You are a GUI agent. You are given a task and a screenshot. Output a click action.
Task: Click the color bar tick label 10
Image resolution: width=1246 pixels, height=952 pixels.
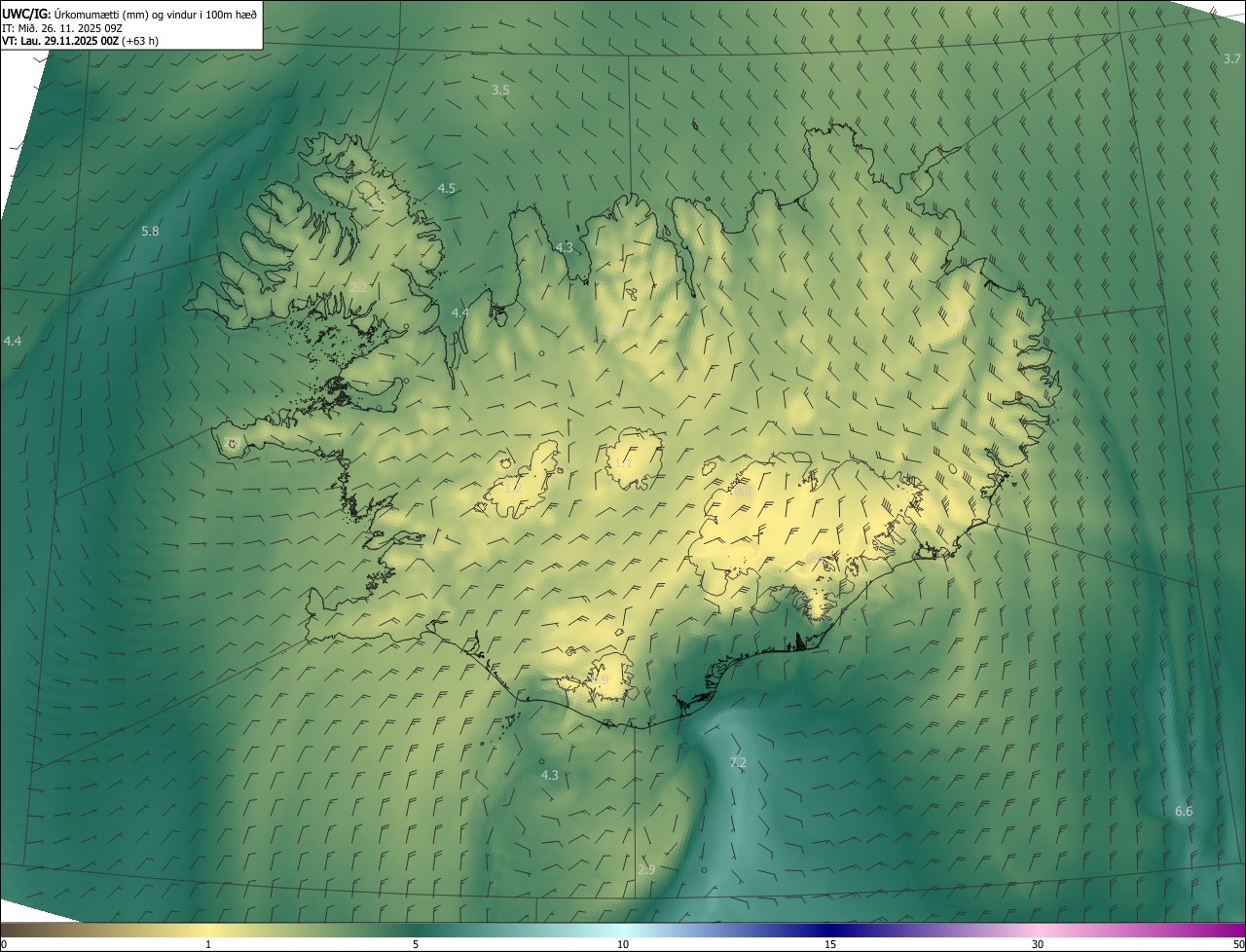pos(623,944)
